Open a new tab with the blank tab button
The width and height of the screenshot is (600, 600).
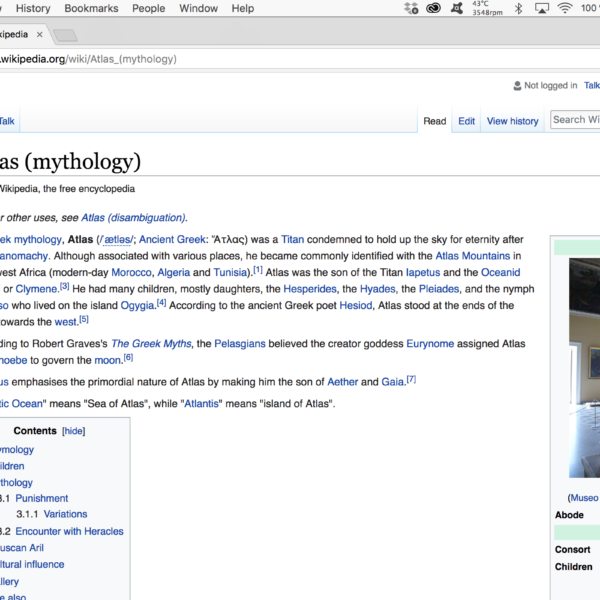click(x=65, y=36)
